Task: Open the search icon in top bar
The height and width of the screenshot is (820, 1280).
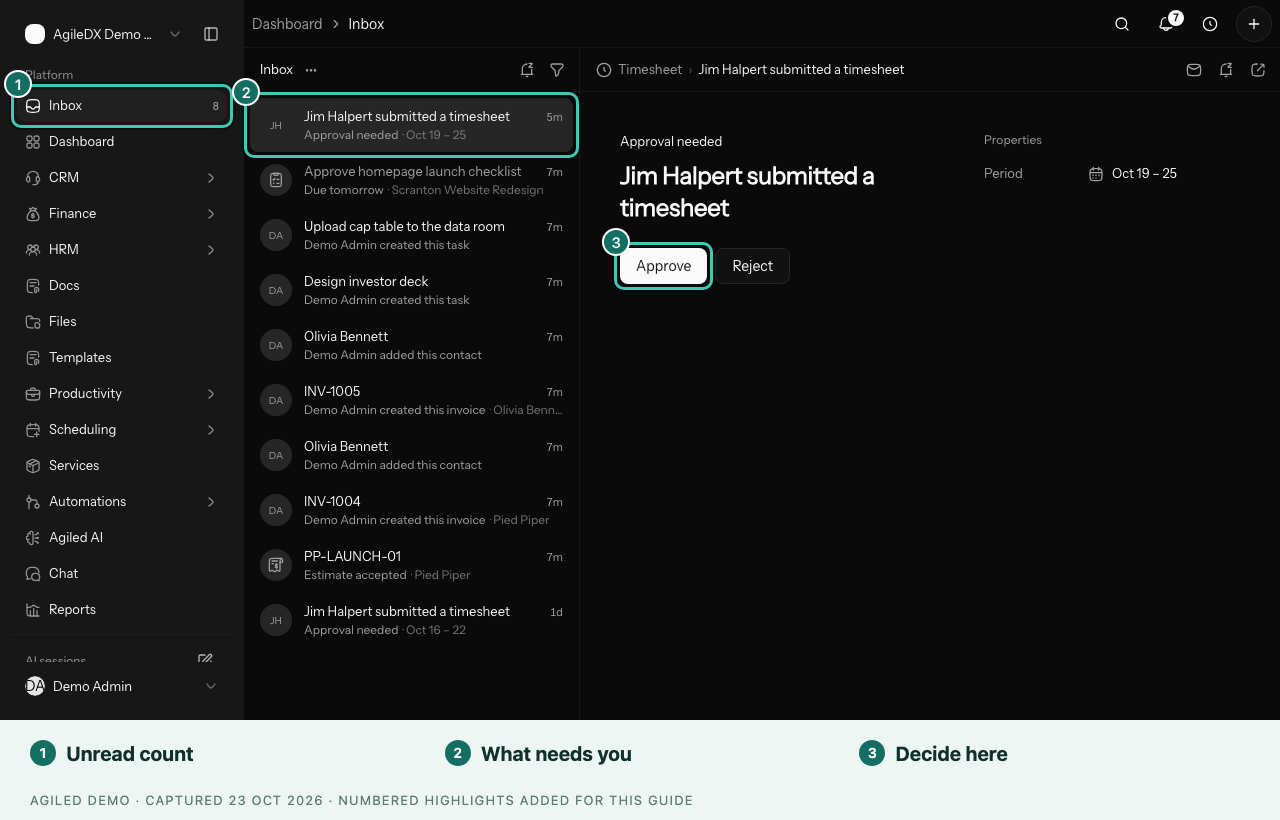Action: (x=1122, y=24)
